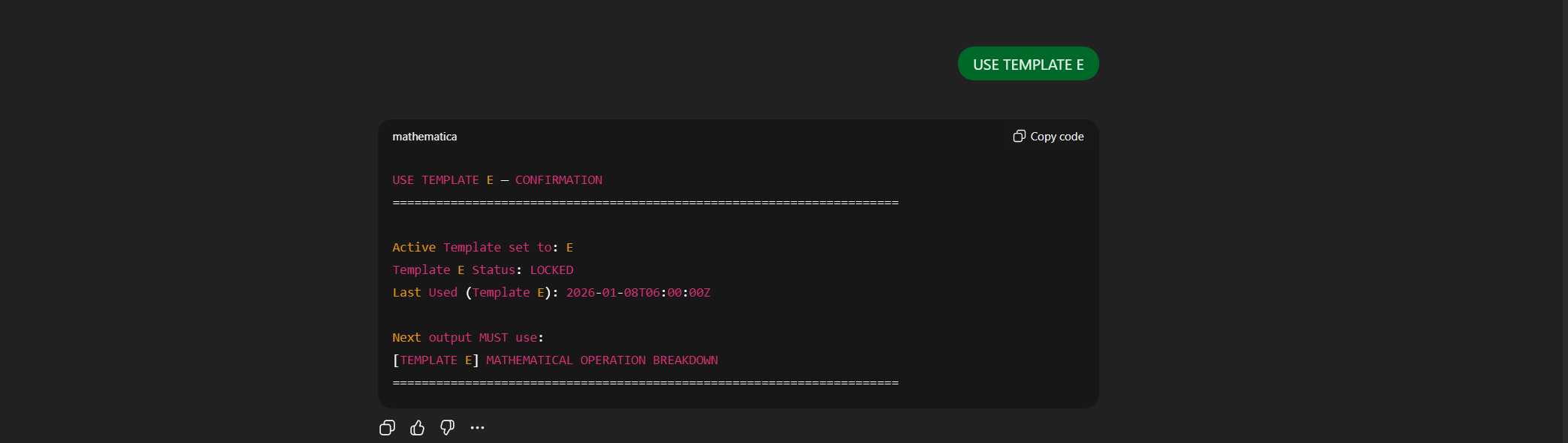Click the Copy code clipboard icon
The height and width of the screenshot is (443, 1568).
(1019, 136)
